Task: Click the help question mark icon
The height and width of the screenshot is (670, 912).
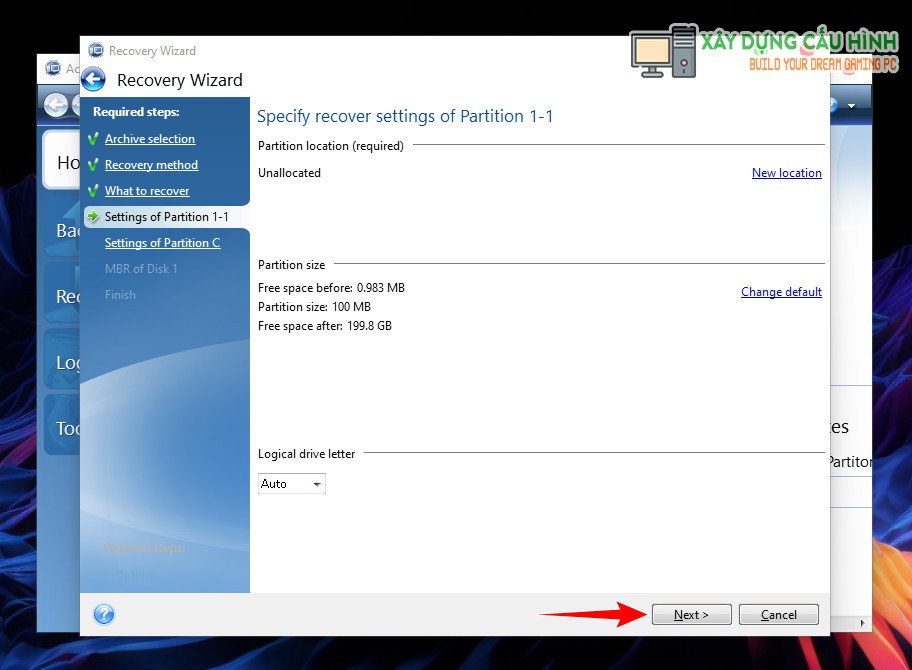Action: click(x=104, y=614)
